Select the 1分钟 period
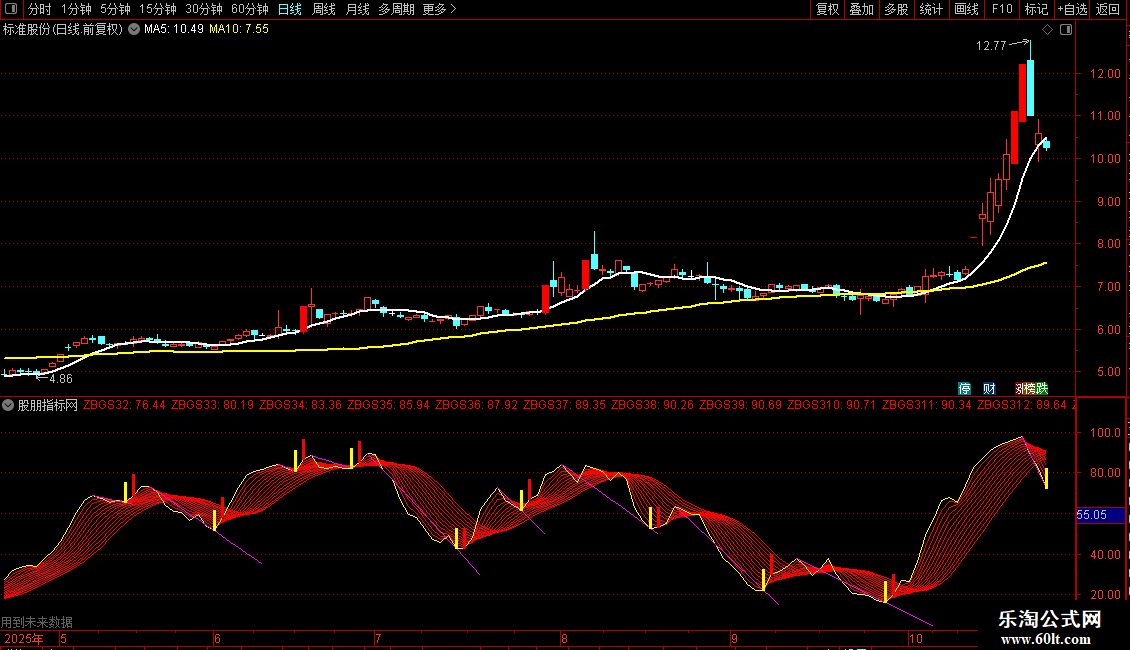1130x650 pixels. click(x=76, y=9)
